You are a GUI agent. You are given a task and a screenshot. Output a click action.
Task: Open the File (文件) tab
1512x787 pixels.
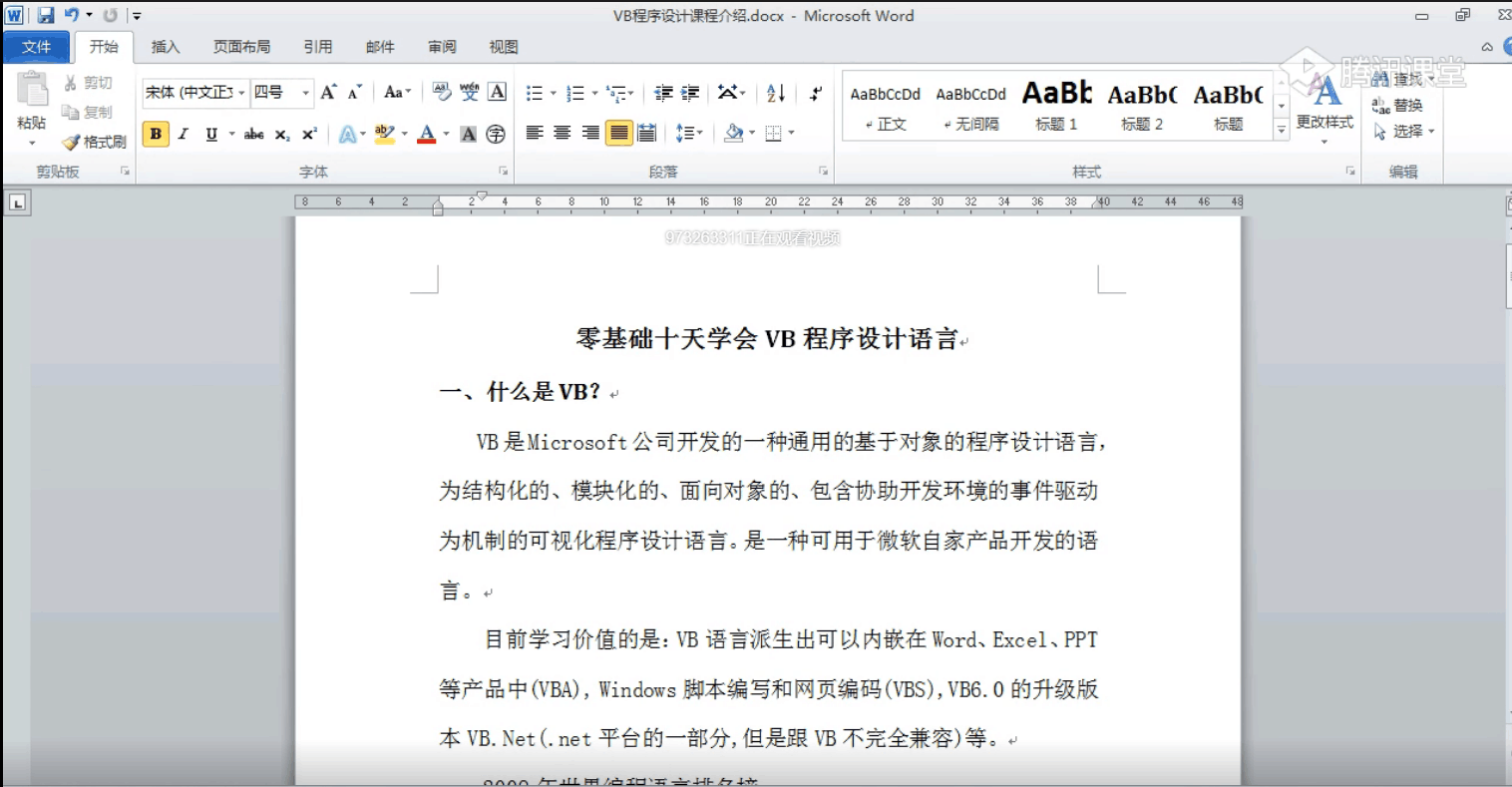coord(37,47)
